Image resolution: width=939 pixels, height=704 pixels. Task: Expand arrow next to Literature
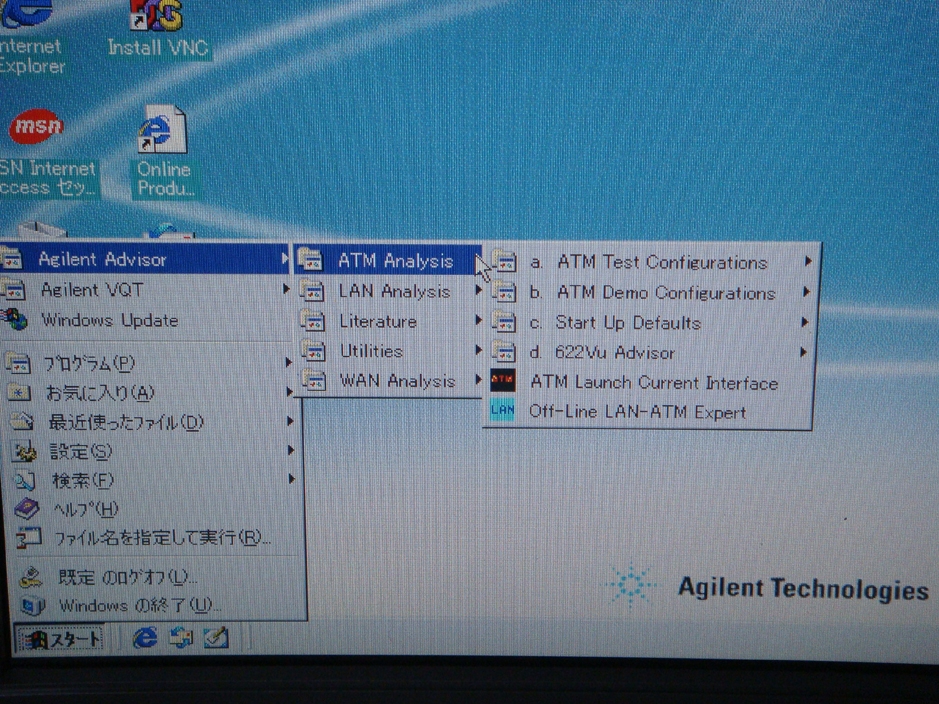click(x=478, y=320)
